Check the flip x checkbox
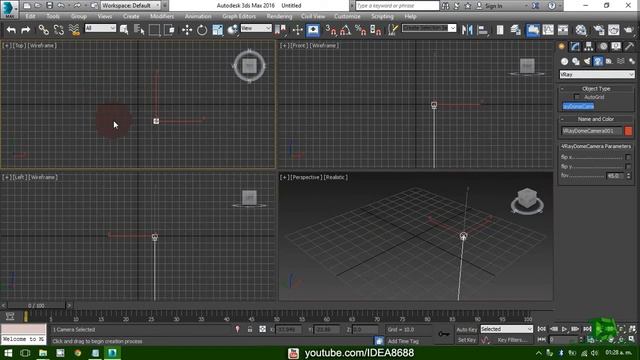This screenshot has width=640, height=360. coord(628,157)
